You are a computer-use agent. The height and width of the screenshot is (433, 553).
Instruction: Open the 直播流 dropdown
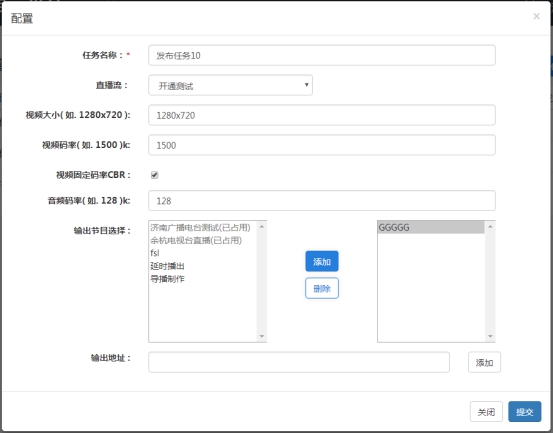[230, 85]
